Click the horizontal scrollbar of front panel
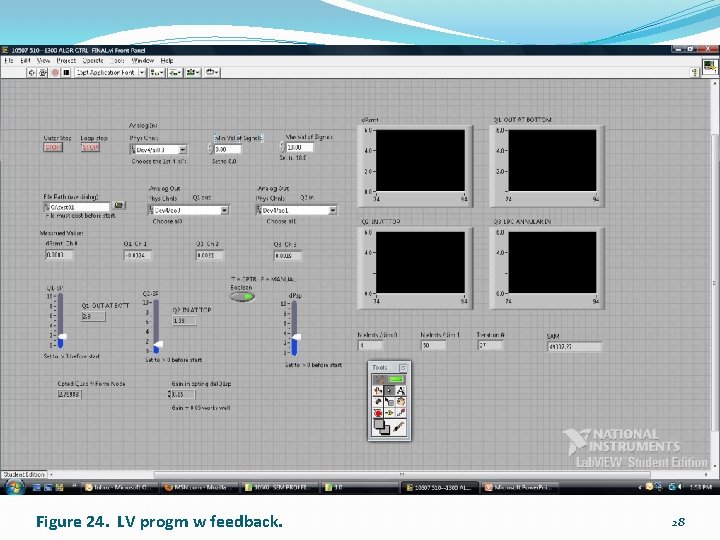The image size is (720, 540). coord(402,474)
